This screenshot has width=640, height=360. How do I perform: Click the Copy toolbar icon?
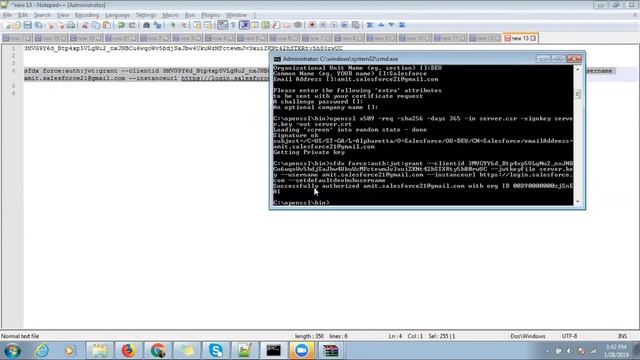coord(96,25)
